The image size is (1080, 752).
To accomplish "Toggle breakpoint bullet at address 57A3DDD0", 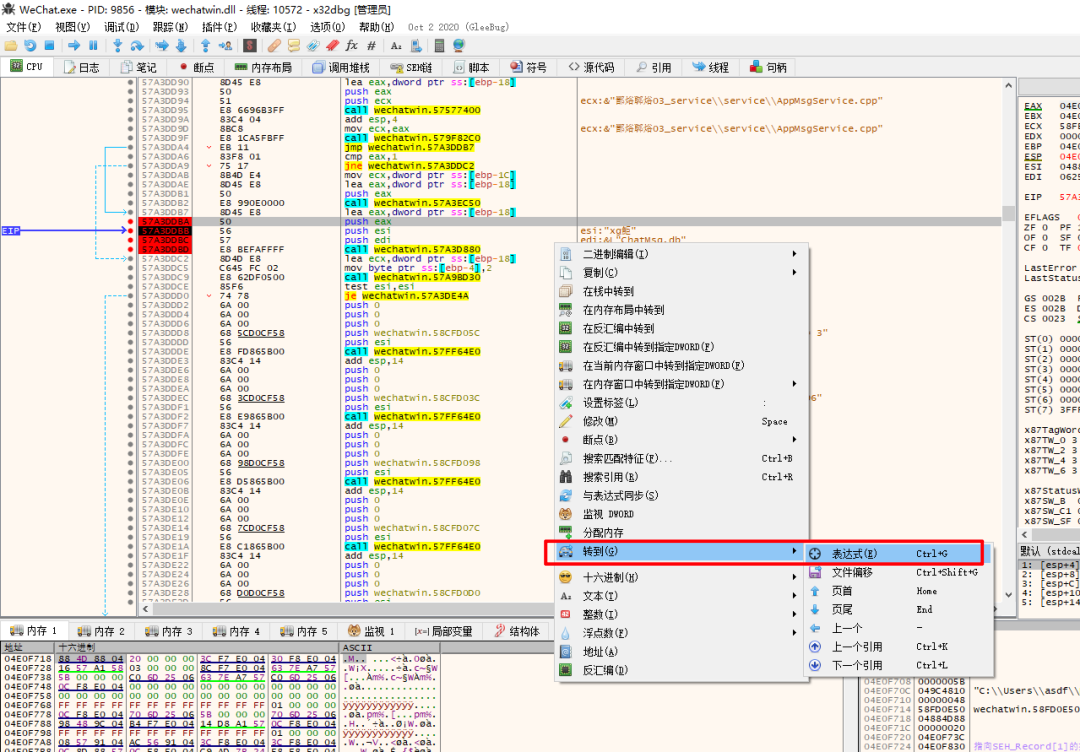I will point(130,296).
